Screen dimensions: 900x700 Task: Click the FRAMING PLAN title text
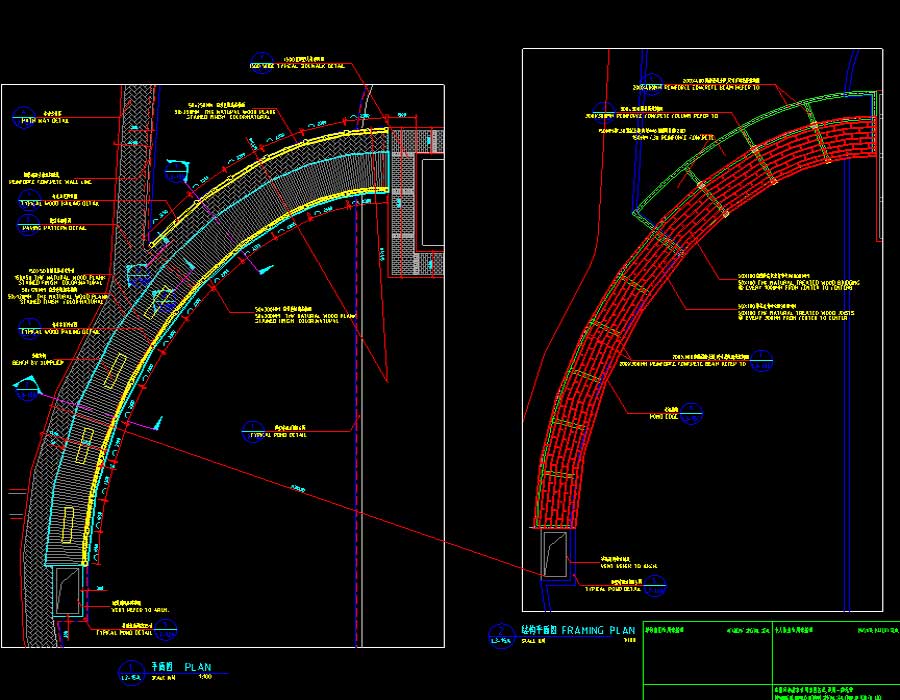(598, 631)
